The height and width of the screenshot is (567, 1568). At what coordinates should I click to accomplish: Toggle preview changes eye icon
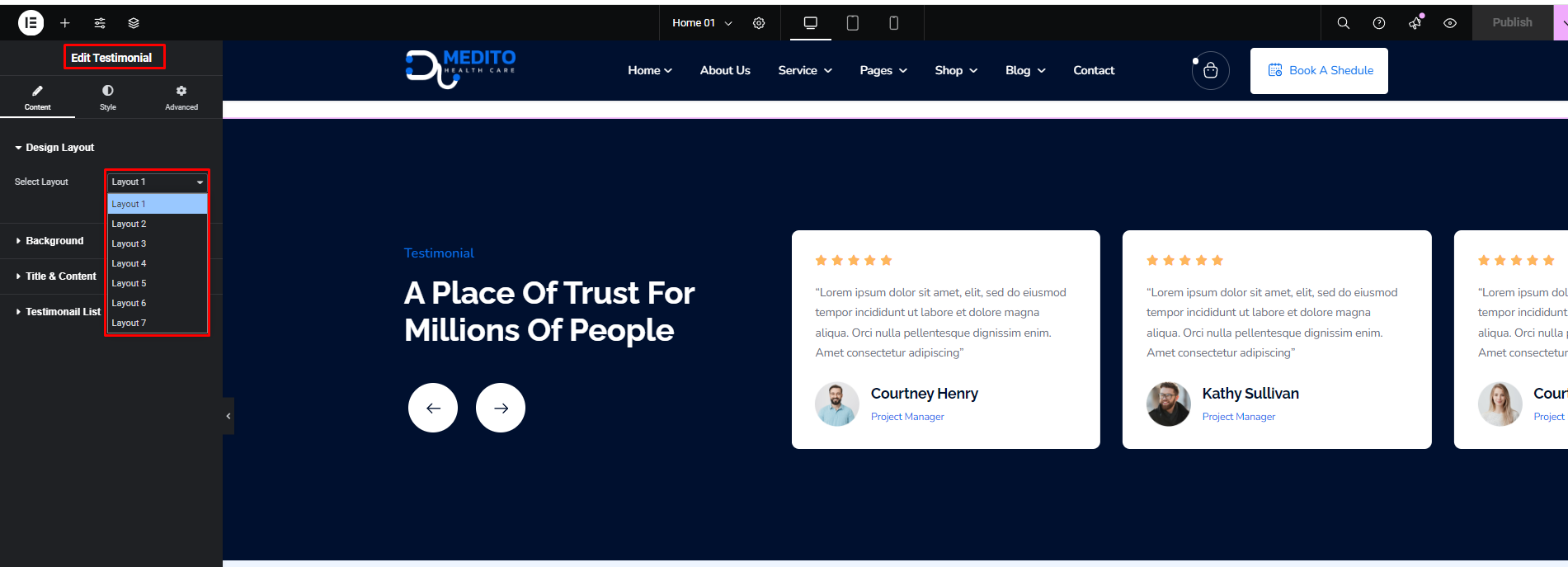1450,23
